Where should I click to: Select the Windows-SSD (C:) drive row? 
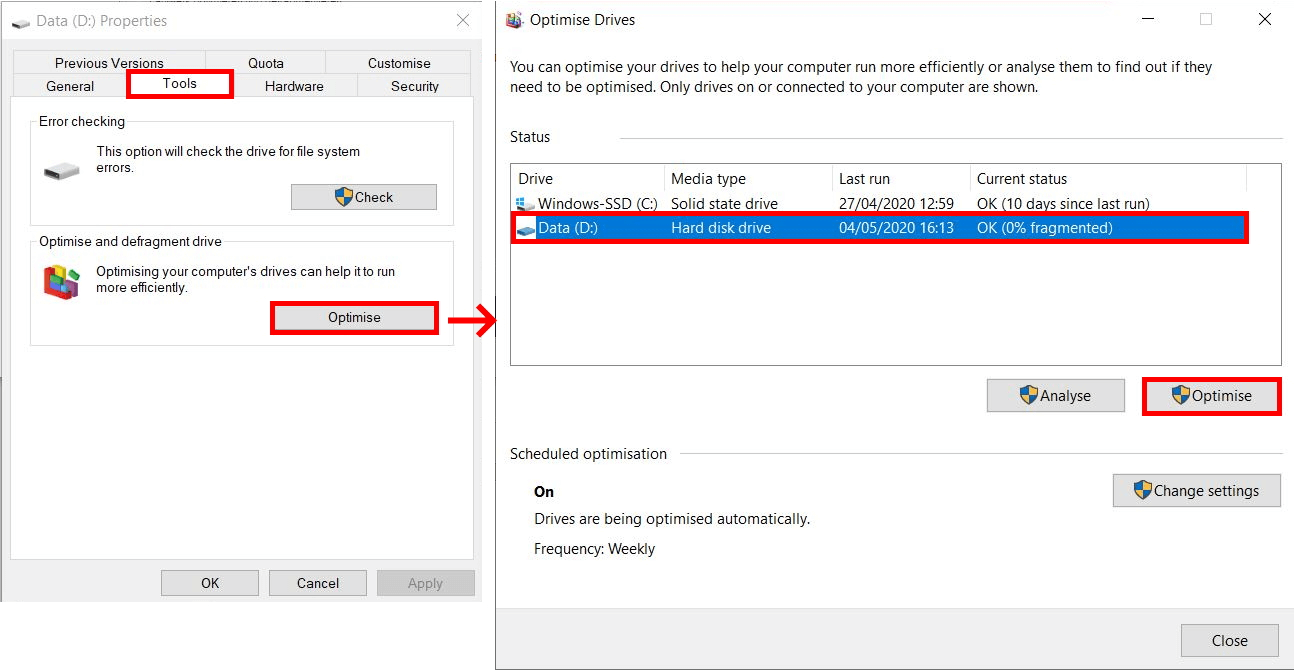pos(880,204)
